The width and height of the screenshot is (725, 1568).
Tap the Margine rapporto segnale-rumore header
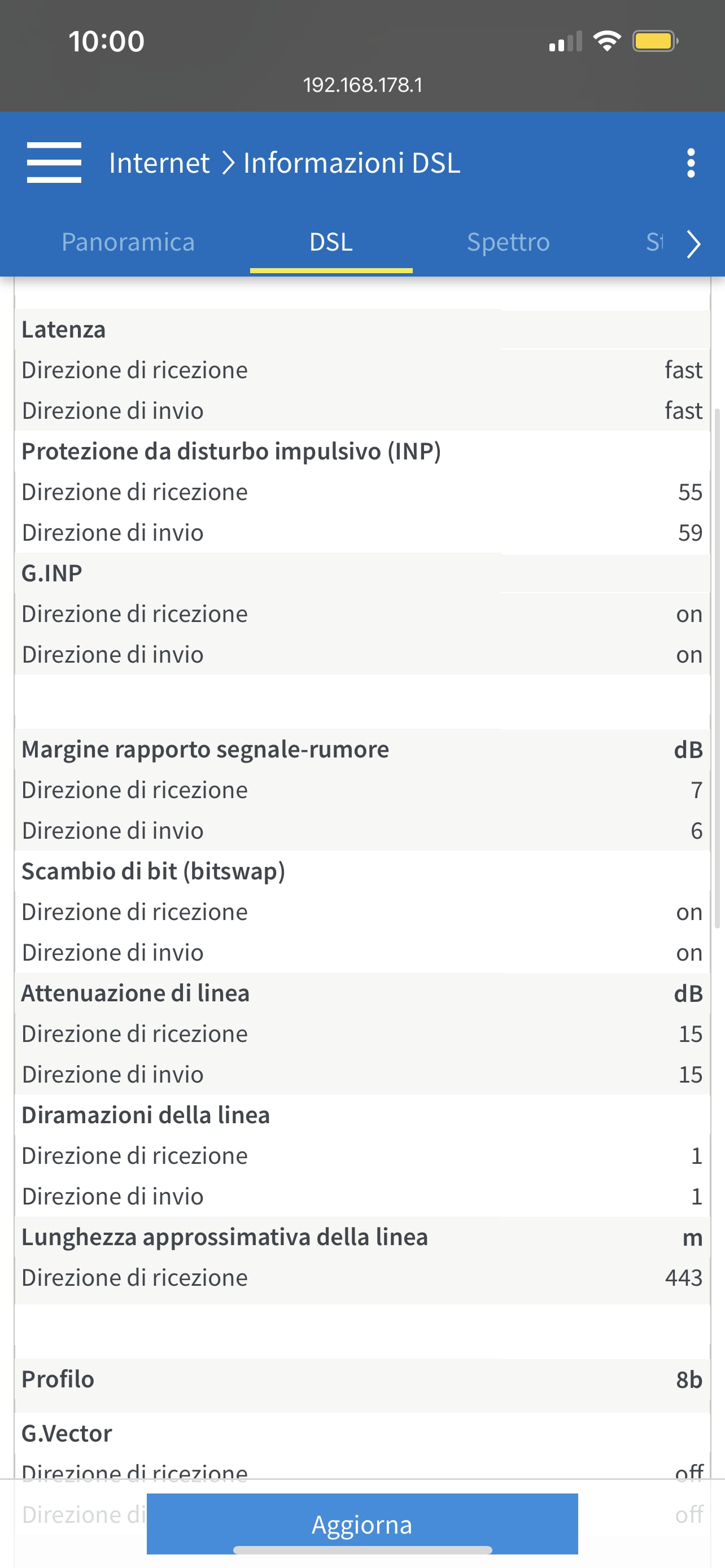(x=205, y=750)
